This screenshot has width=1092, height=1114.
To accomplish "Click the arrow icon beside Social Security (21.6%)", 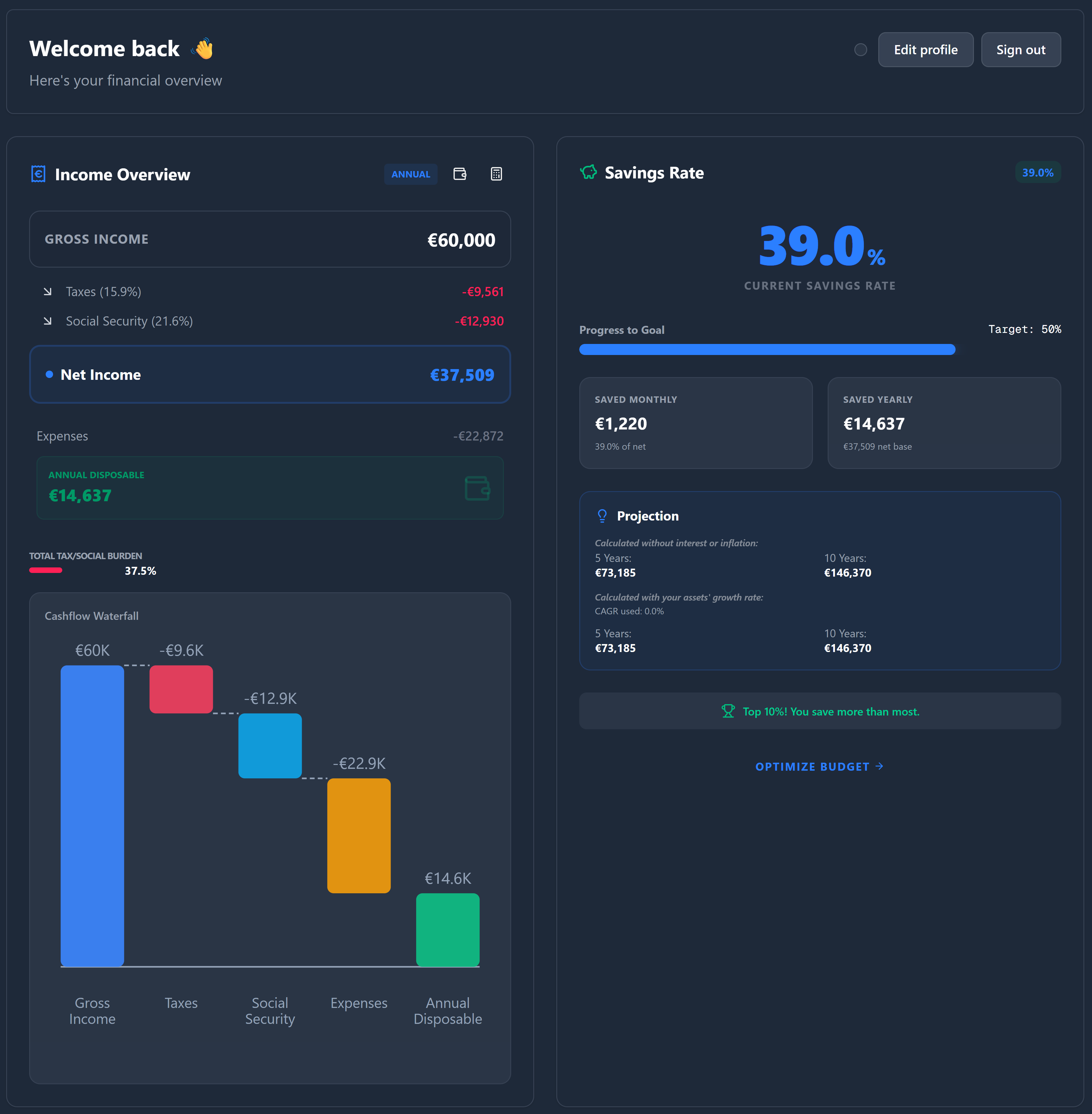I will (x=48, y=321).
